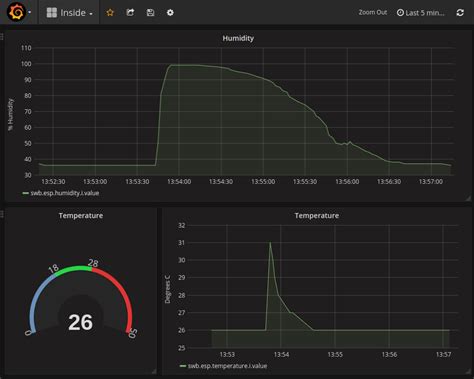The image size is (474, 379).
Task: Expand the arrow beside the Grafana logo
Action: point(30,12)
